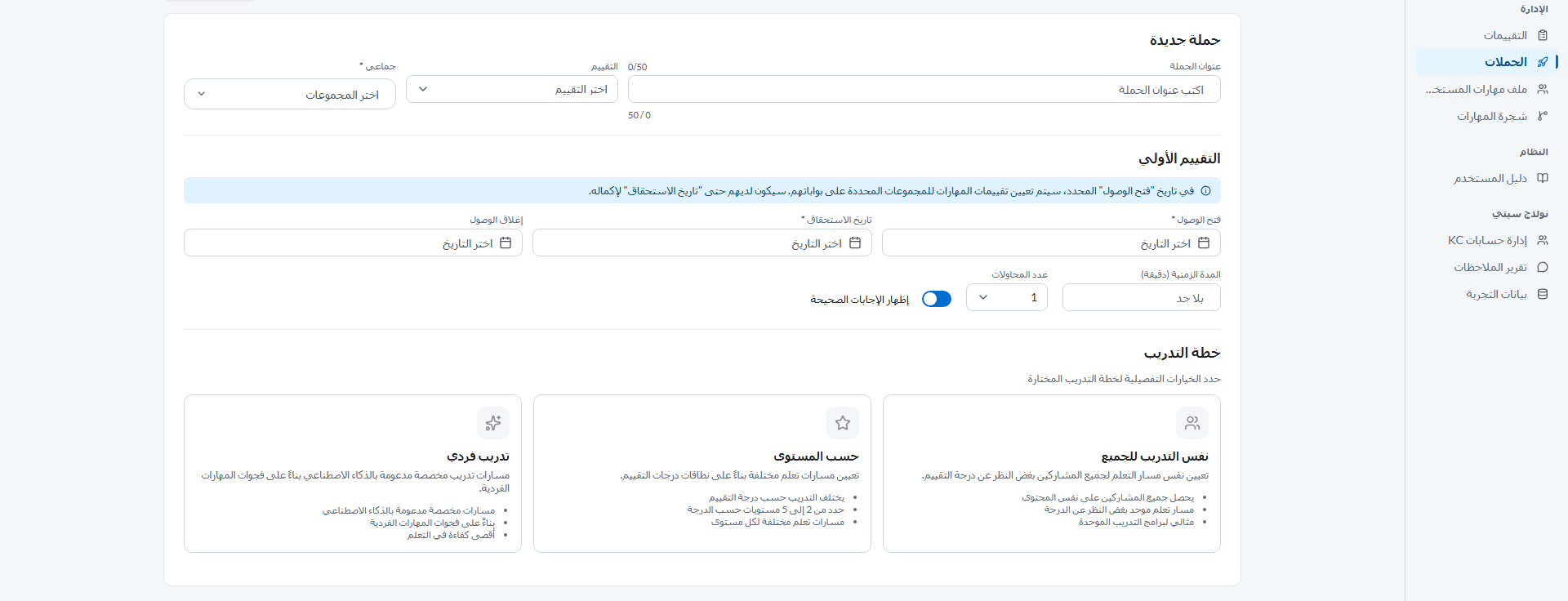Viewport: 1568px width, 601px height.
Task: Click the calendar icon in فتح الوصول field
Action: (1204, 243)
